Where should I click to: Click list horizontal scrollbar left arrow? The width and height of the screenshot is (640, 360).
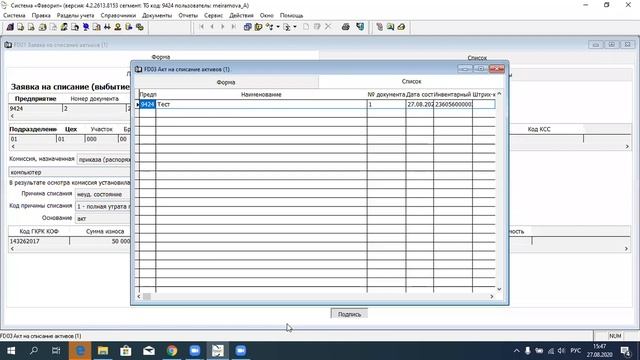[139, 296]
